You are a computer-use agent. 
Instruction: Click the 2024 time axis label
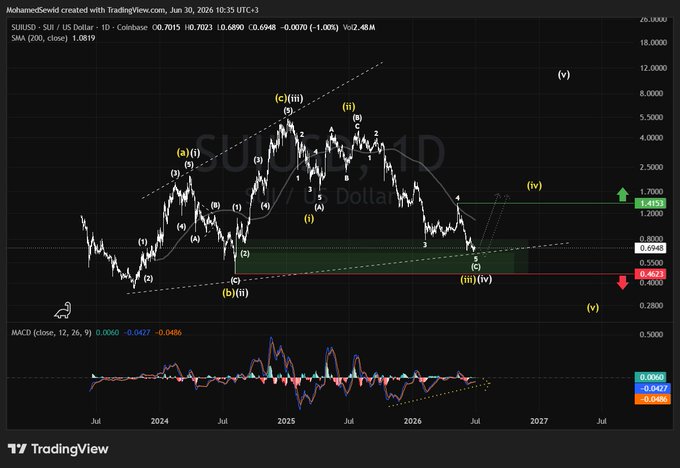[159, 421]
